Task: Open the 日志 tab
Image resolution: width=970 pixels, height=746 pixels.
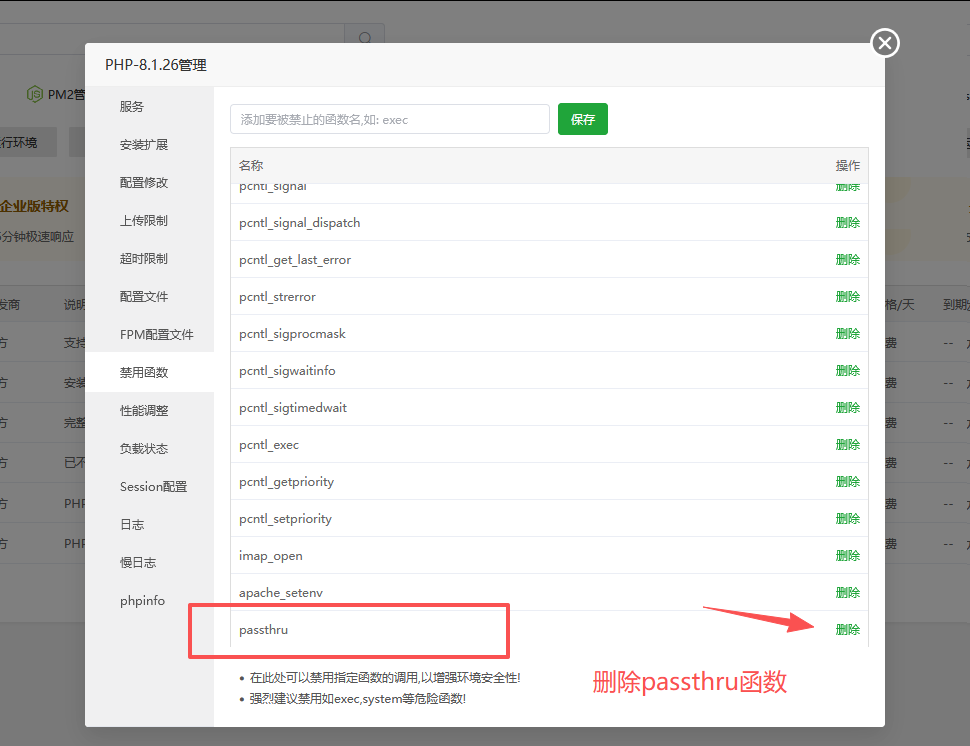Action: (132, 525)
